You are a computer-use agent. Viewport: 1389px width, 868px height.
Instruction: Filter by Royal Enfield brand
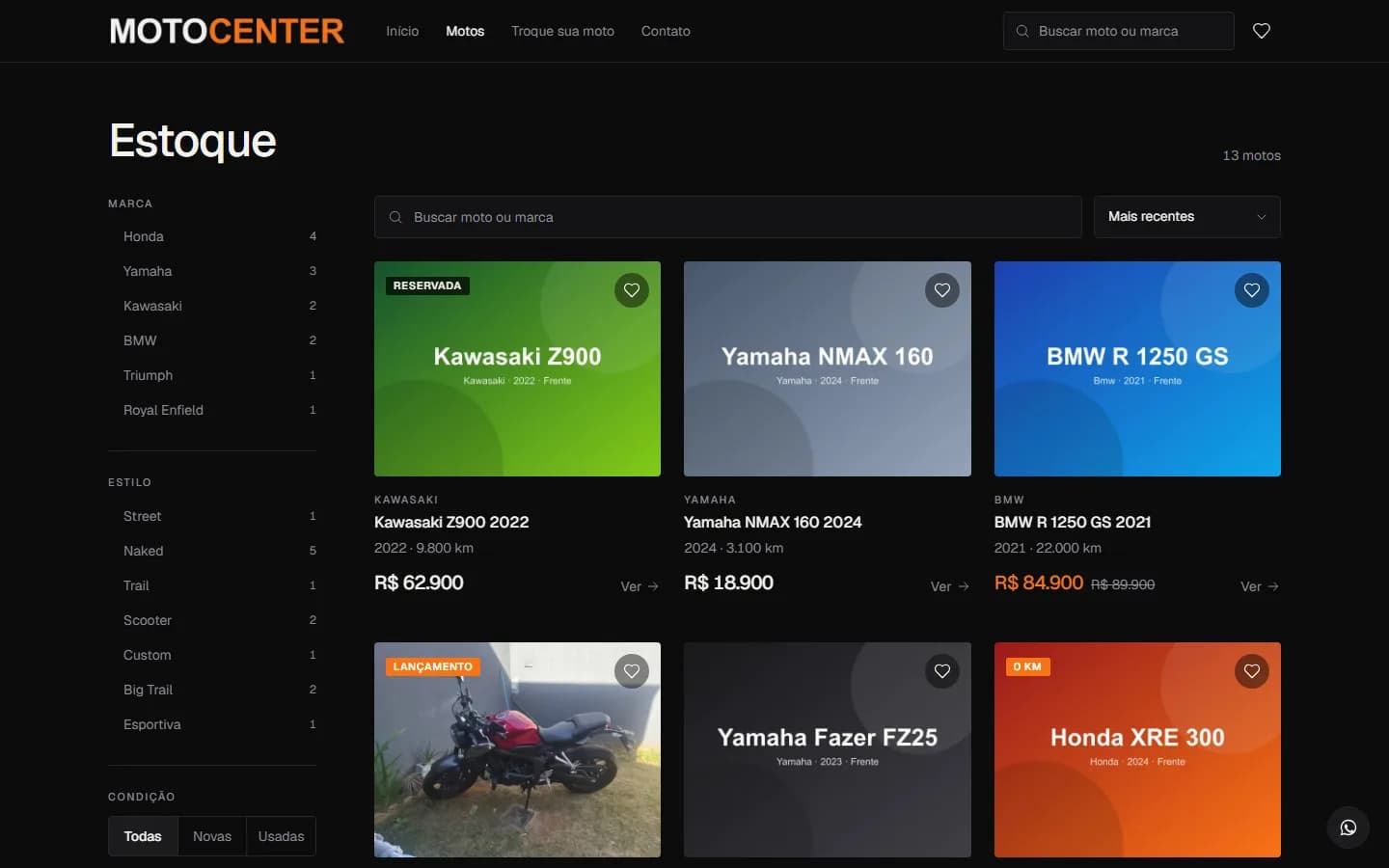(x=212, y=410)
